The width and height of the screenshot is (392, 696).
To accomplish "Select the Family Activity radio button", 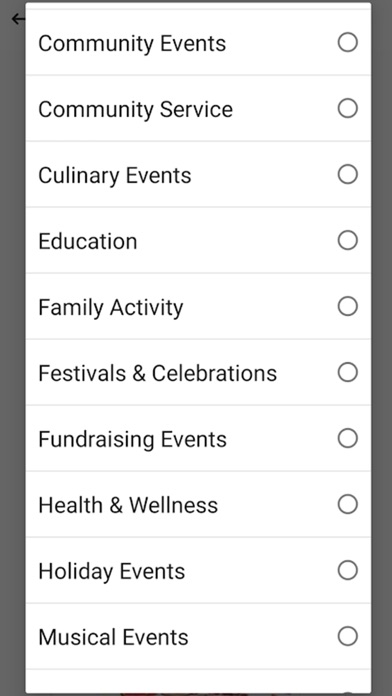I will pos(348,306).
